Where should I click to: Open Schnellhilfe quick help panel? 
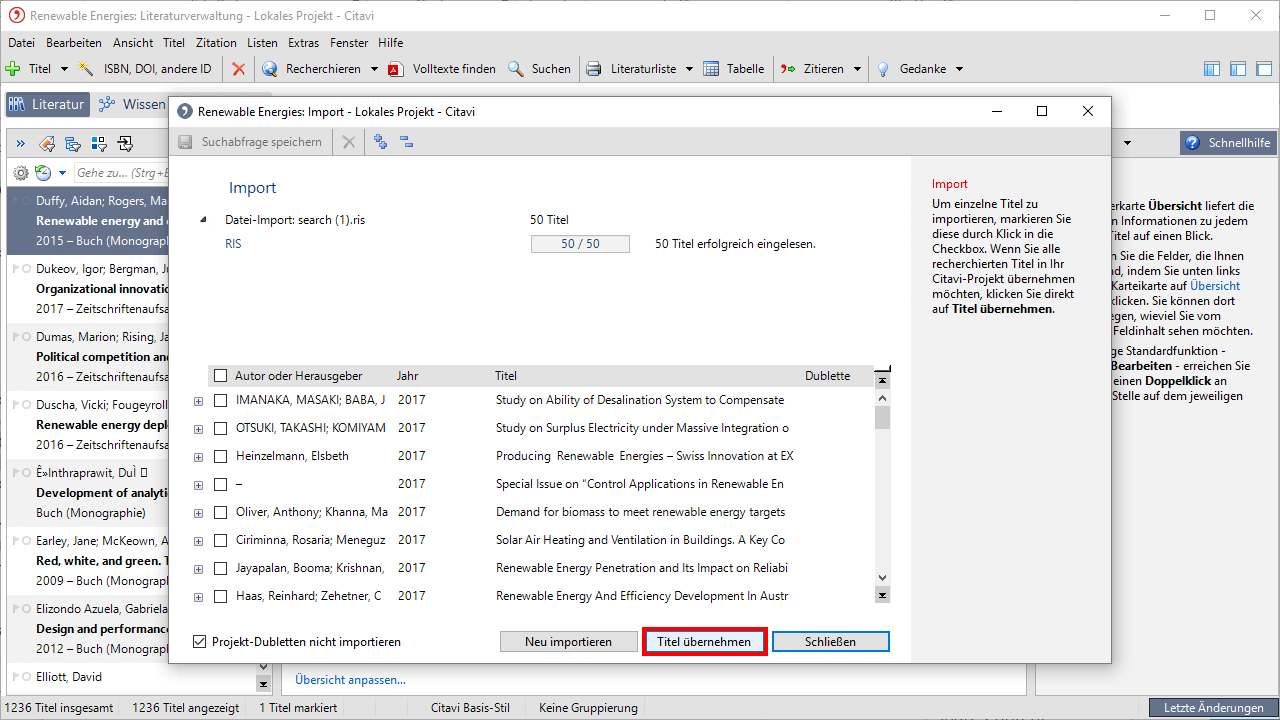click(x=1228, y=143)
